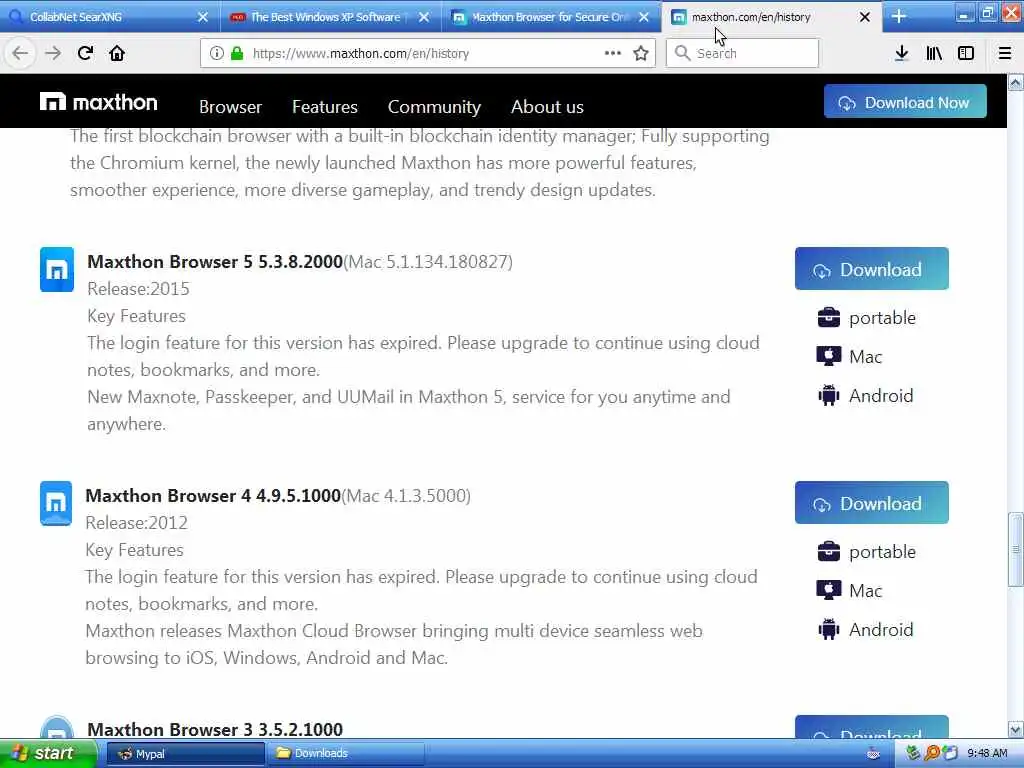Open page actions three-dot menu
Viewport: 1024px width, 768px height.
[x=613, y=53]
